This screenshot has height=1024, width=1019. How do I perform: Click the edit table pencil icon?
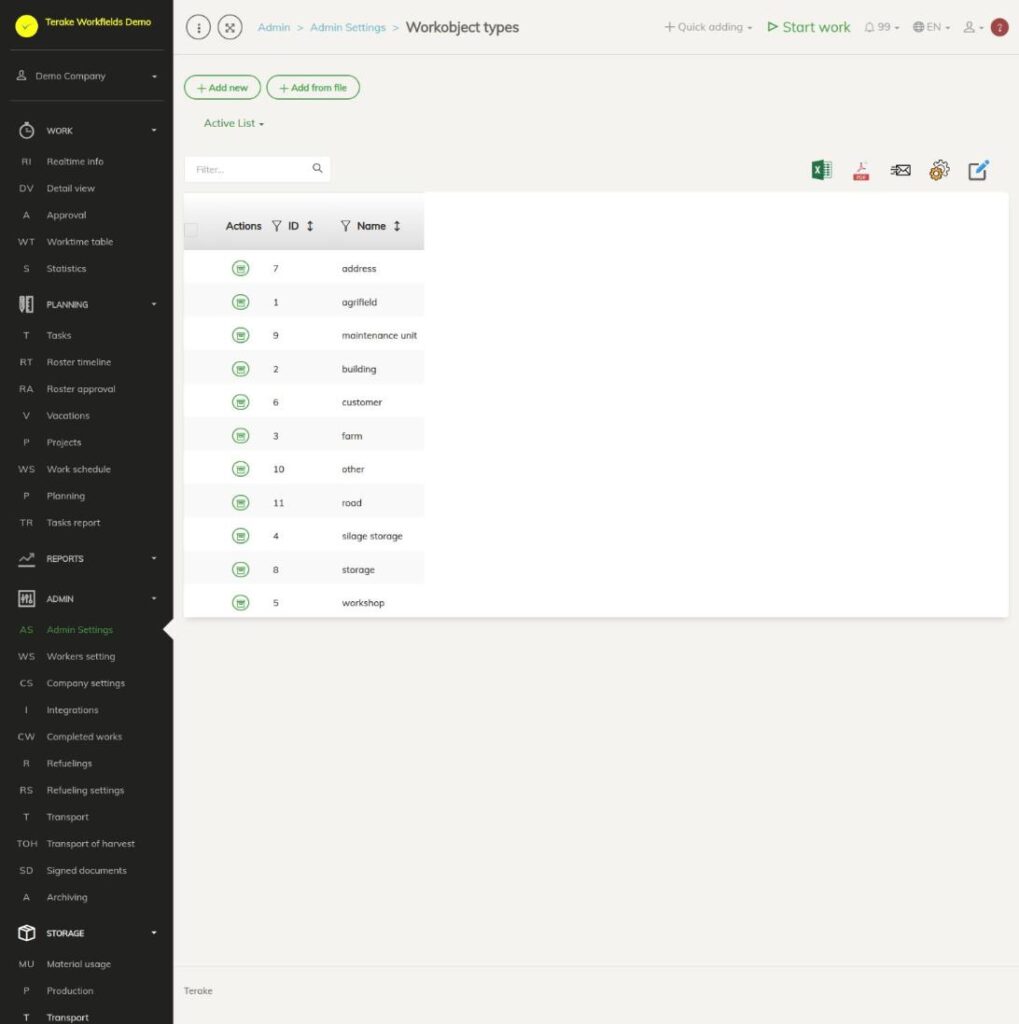click(x=978, y=170)
